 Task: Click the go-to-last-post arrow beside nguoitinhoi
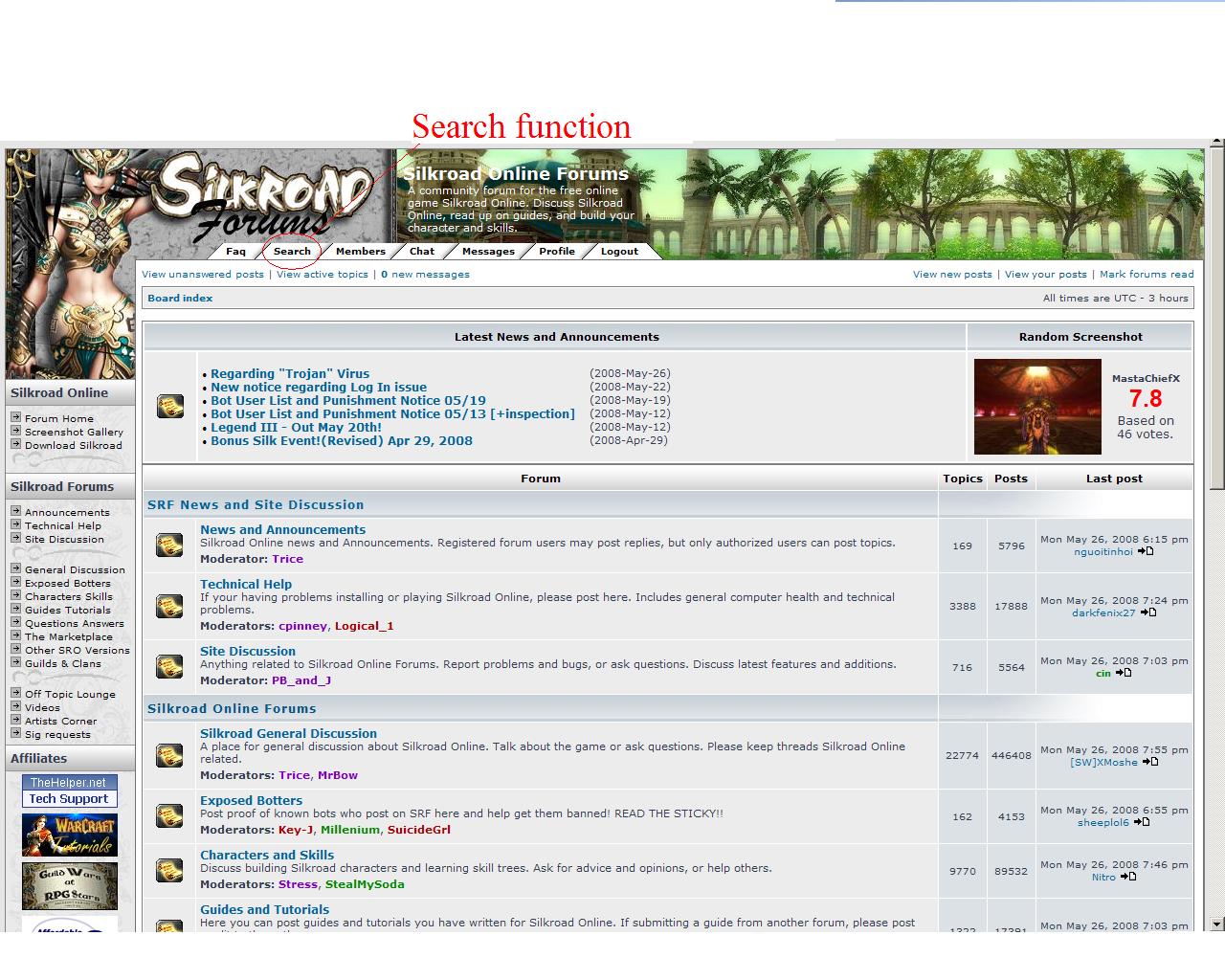pos(1145,551)
